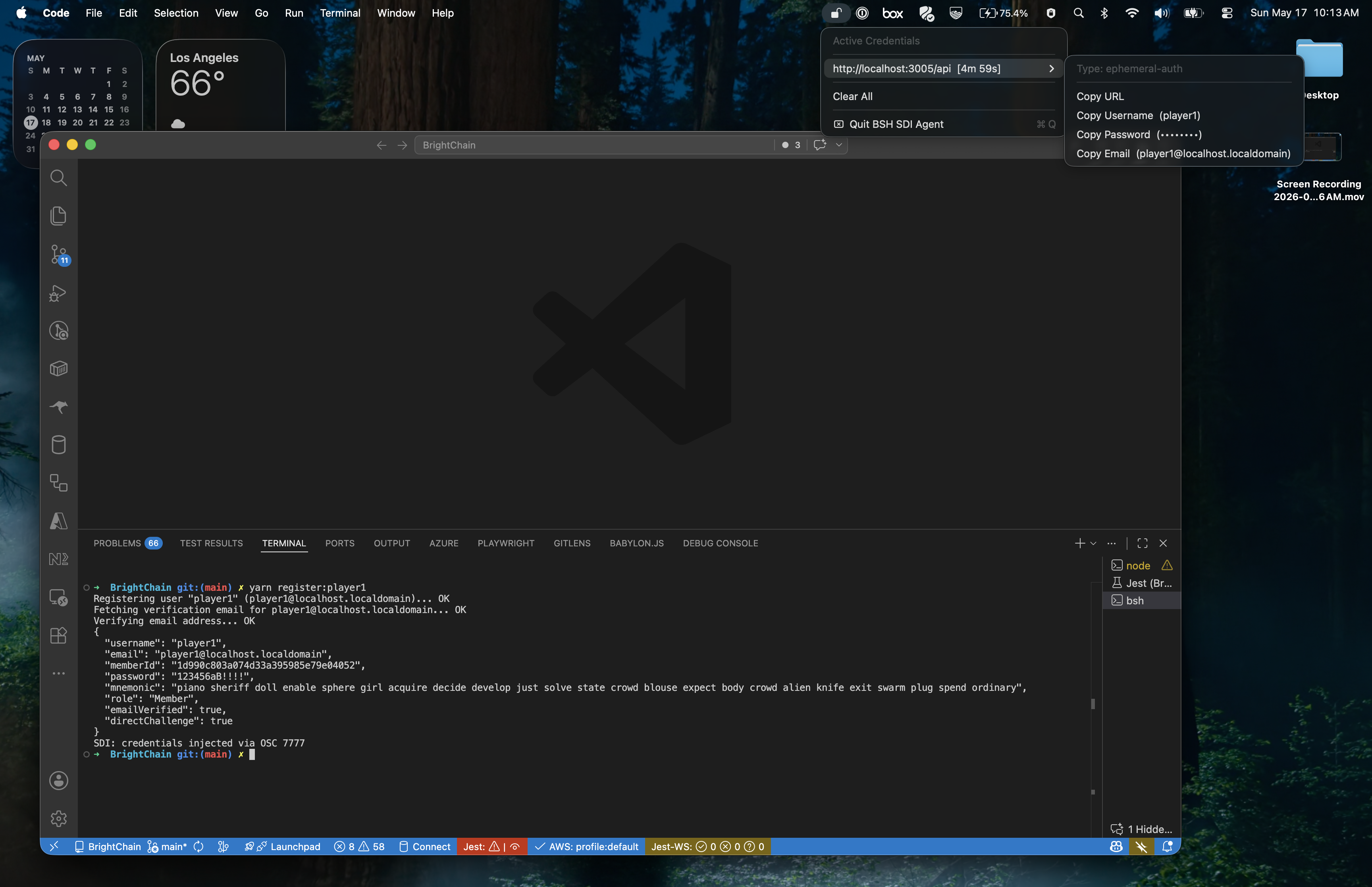Screen dimensions: 1372x887
Task: Open Control Center in the menu bar
Action: [x=1226, y=13]
